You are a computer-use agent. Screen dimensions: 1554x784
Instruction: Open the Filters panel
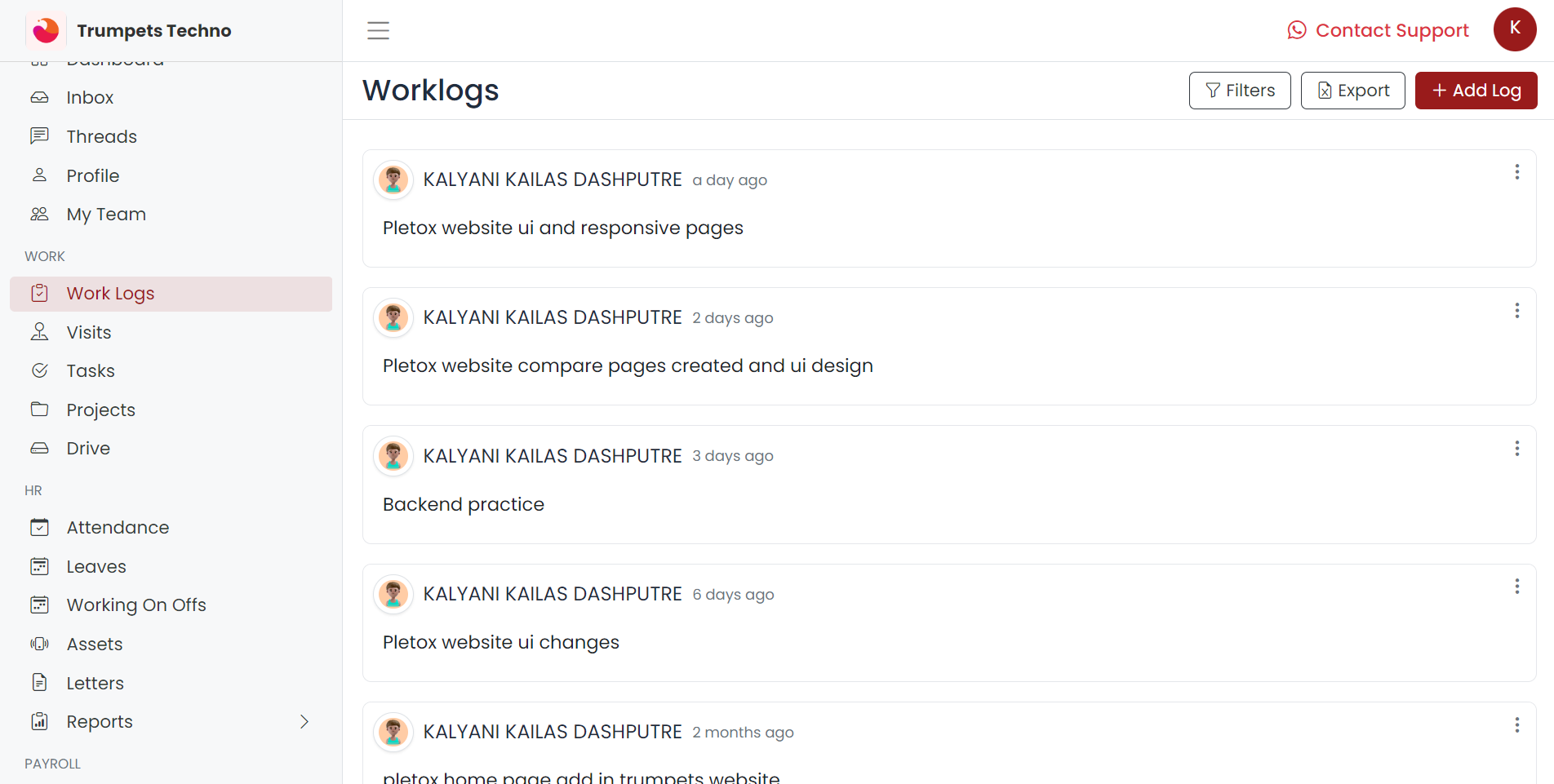1239,91
